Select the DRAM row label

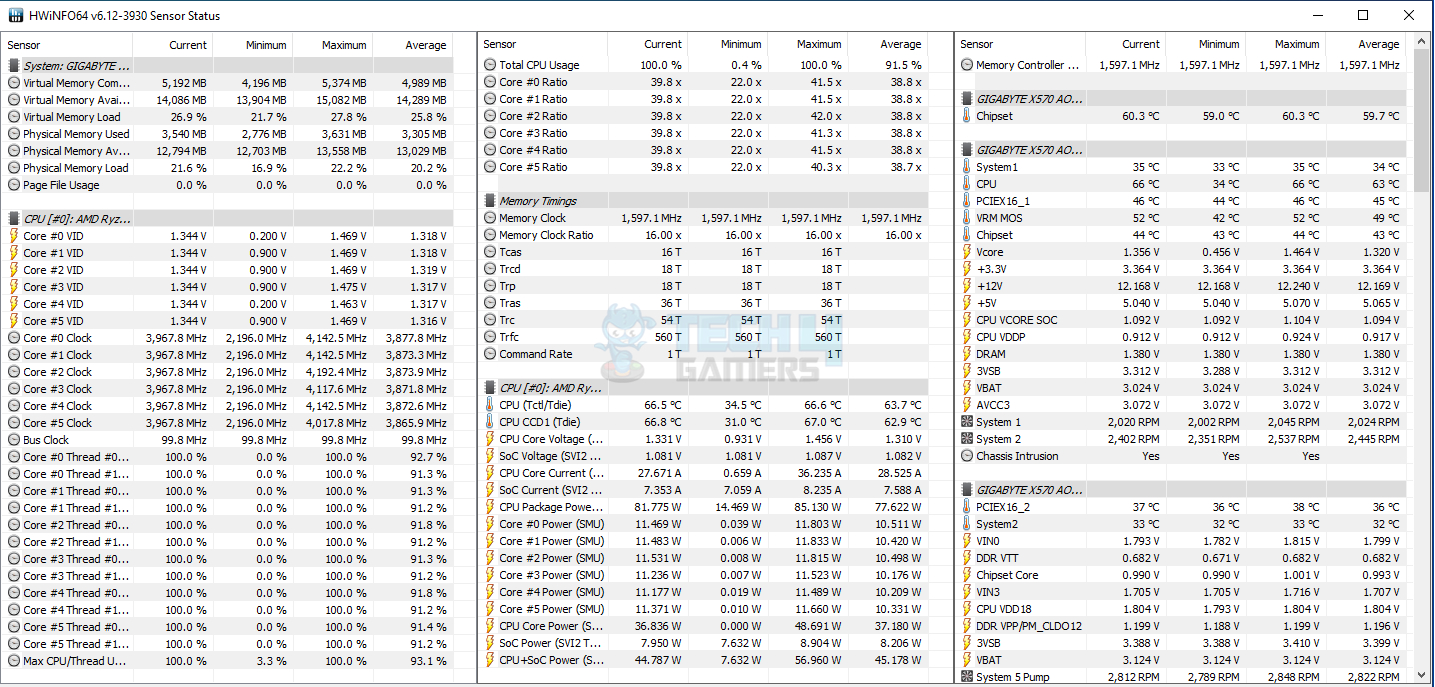click(x=991, y=354)
